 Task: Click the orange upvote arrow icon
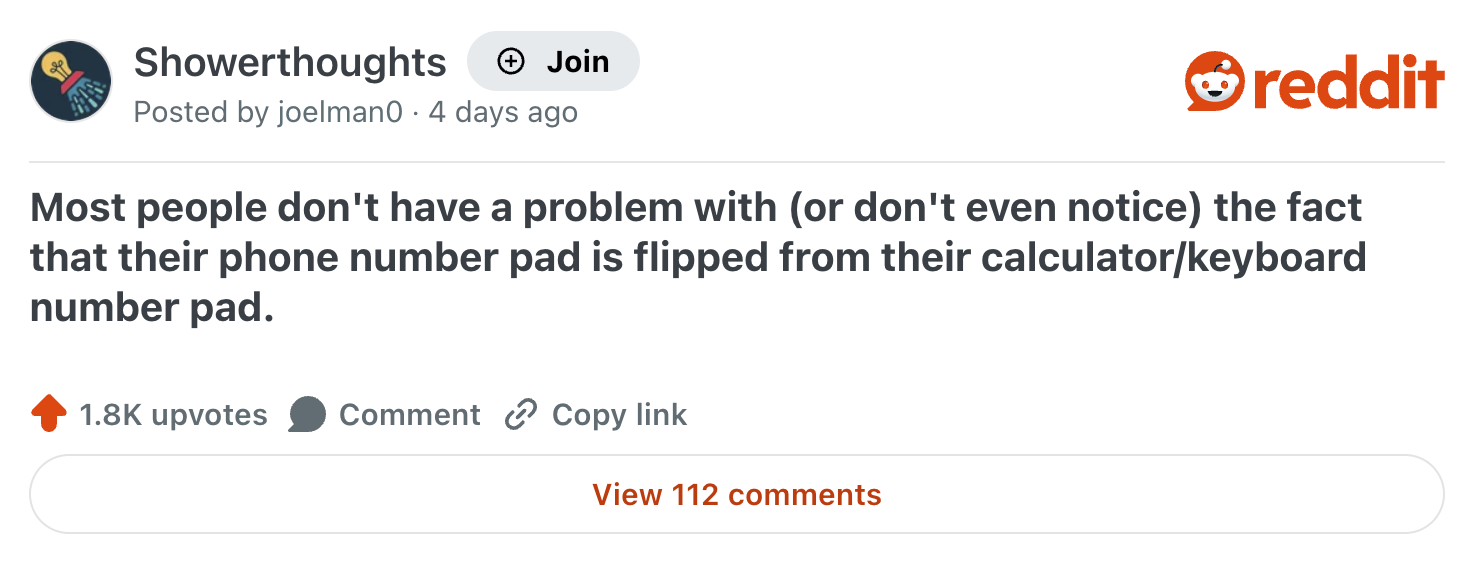click(49, 414)
